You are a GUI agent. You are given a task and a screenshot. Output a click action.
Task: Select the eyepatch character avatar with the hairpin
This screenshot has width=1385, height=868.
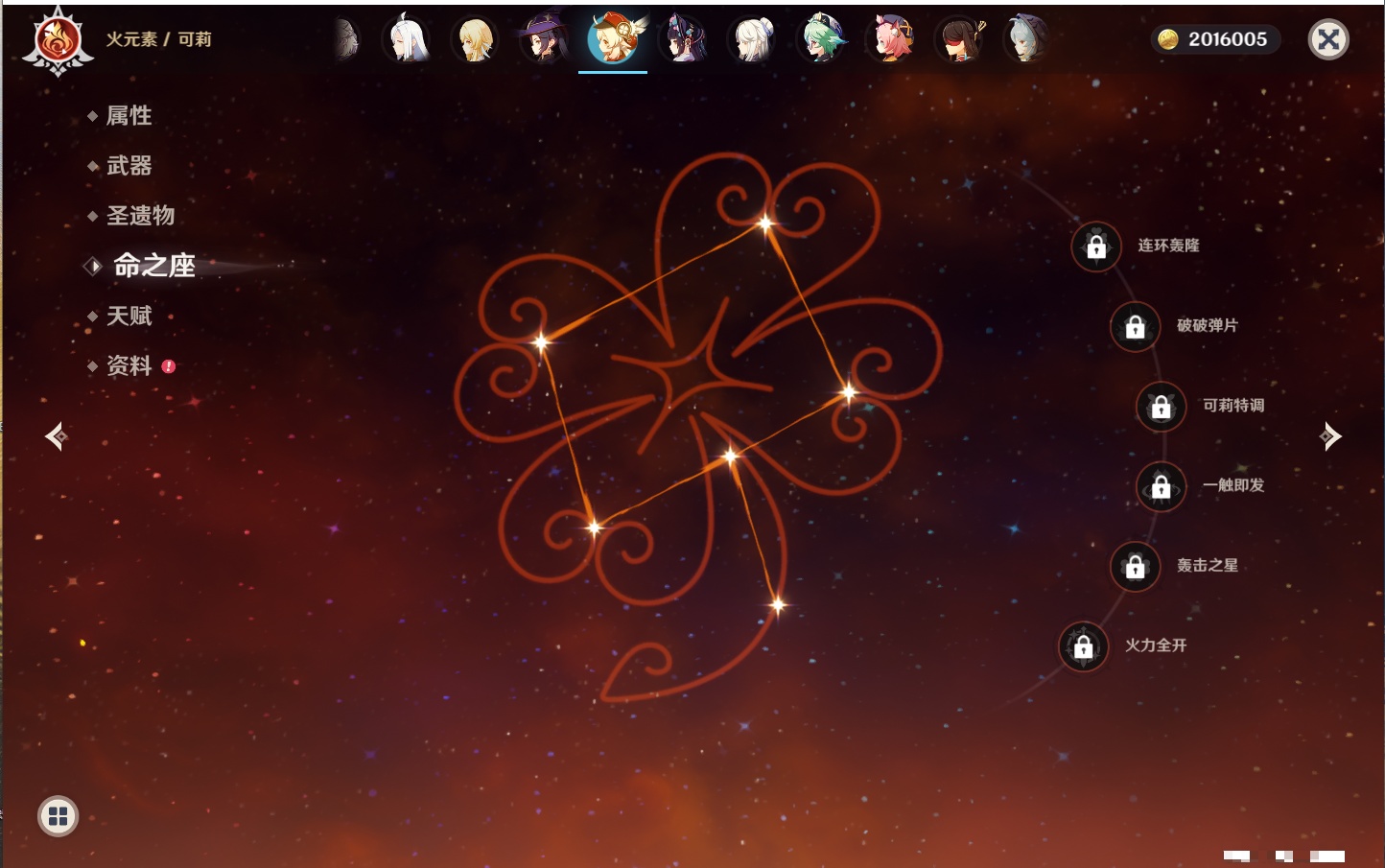(x=960, y=39)
